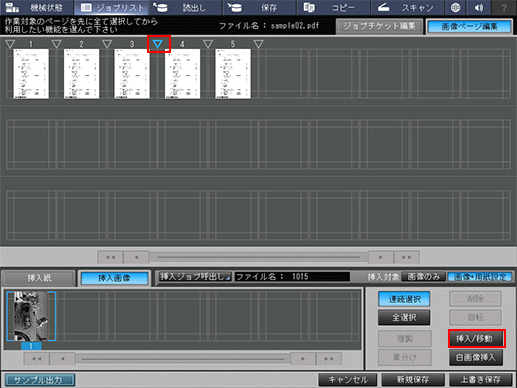Jump to first page in main page scroller
Screen dimensions: 517x388
coord(110,257)
